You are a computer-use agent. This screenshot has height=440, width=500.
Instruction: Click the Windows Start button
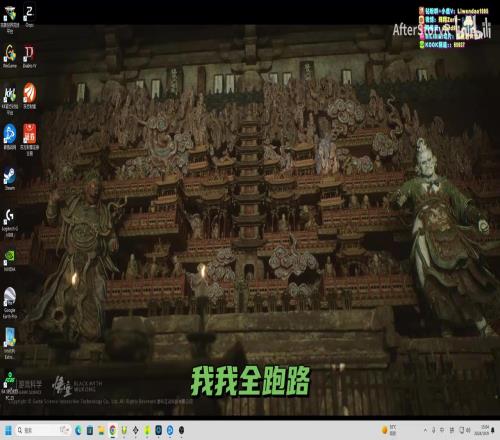point(8,430)
